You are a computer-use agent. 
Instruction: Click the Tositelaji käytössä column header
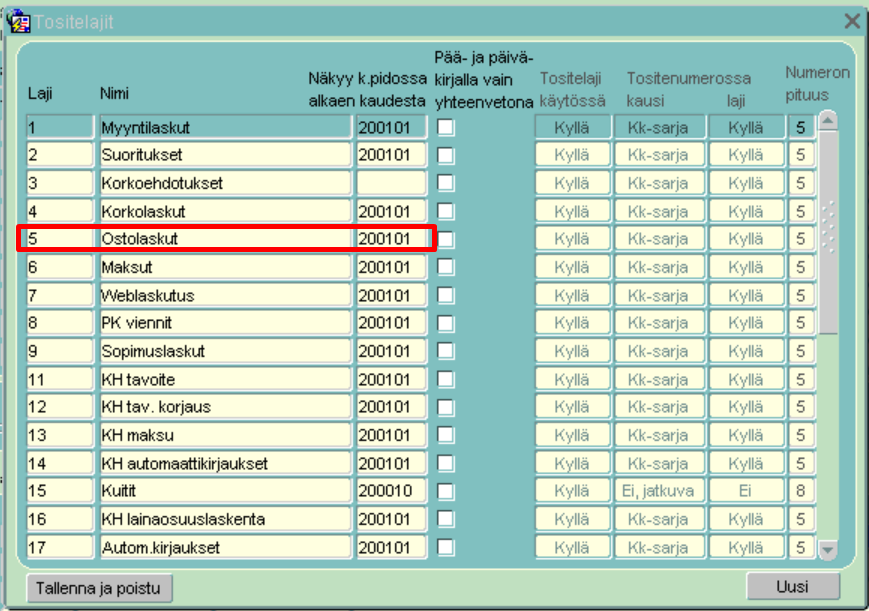click(x=572, y=90)
